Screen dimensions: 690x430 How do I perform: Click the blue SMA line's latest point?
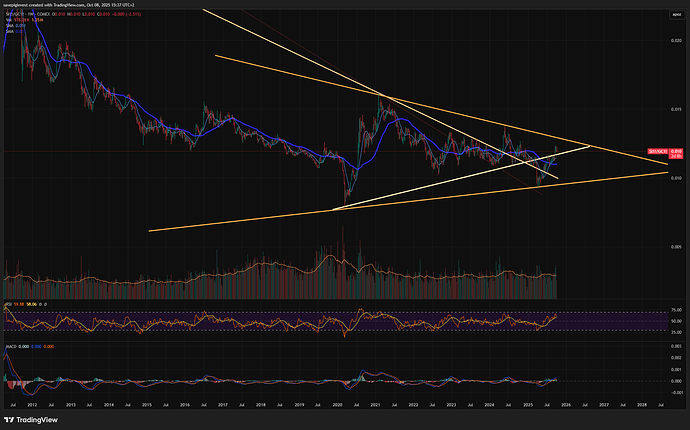tap(556, 162)
